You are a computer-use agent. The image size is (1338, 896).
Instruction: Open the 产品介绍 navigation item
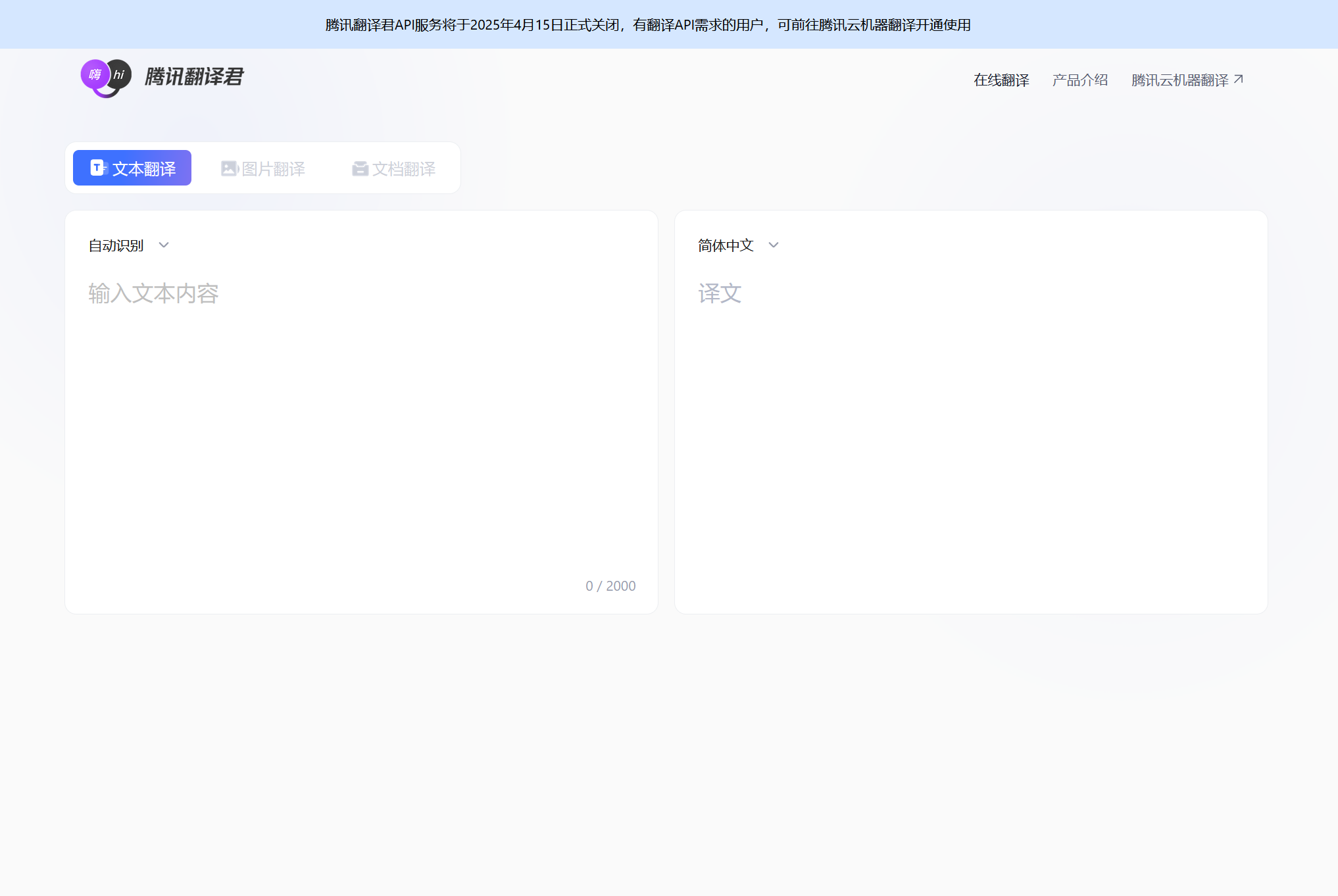coord(1079,80)
